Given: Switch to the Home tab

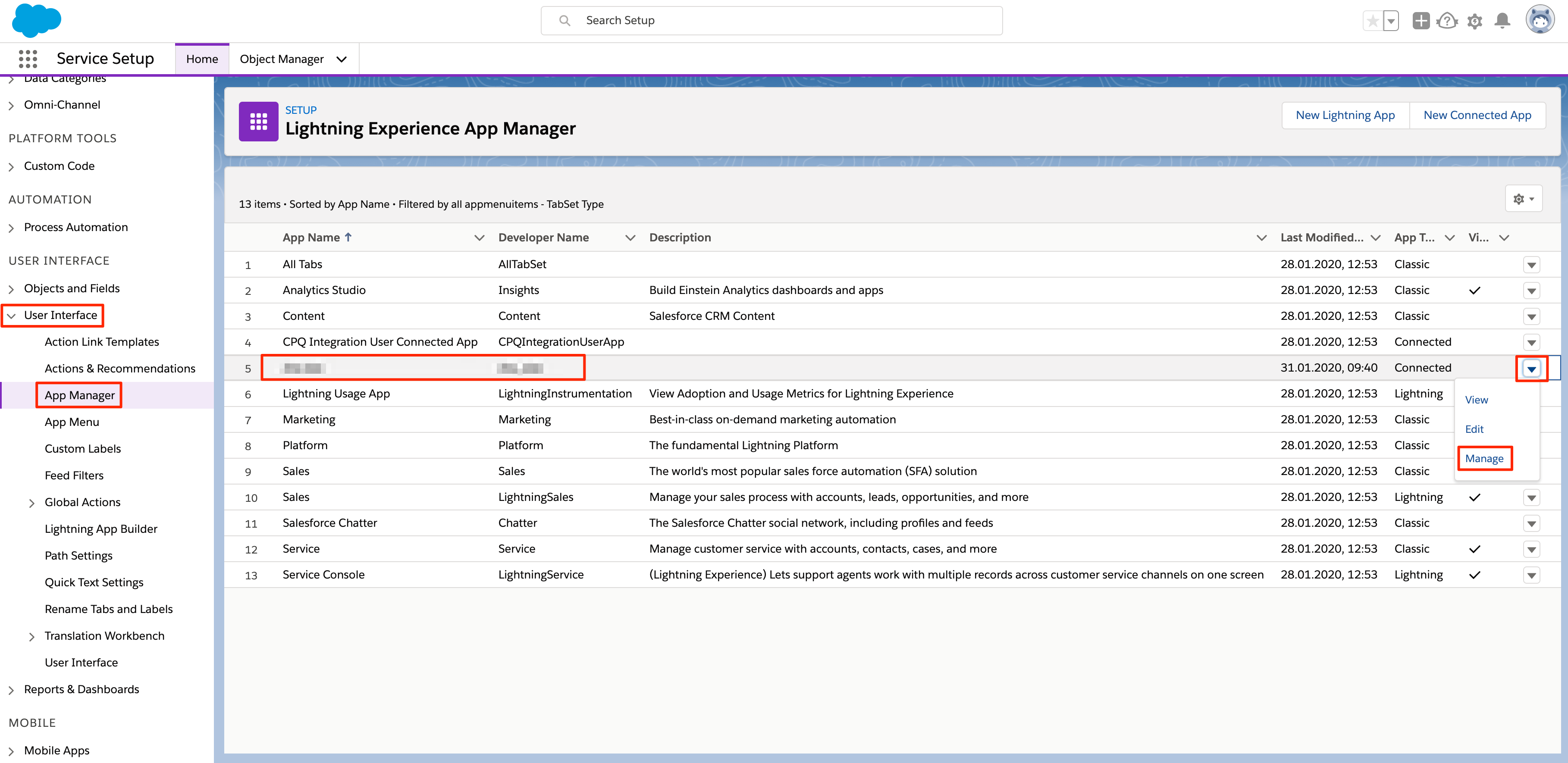Looking at the screenshot, I should point(202,59).
